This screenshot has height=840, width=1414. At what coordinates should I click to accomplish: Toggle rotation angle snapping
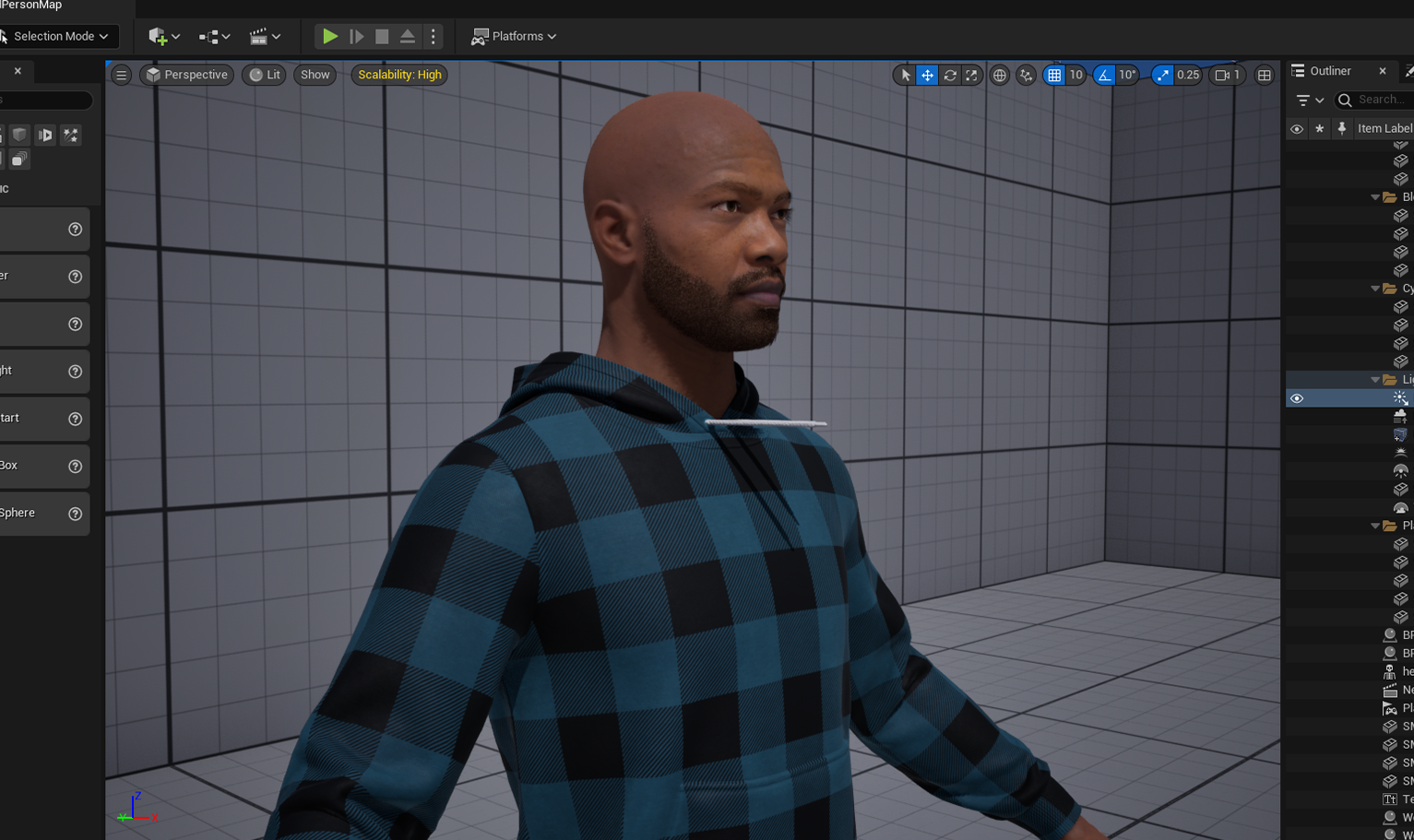(1104, 75)
